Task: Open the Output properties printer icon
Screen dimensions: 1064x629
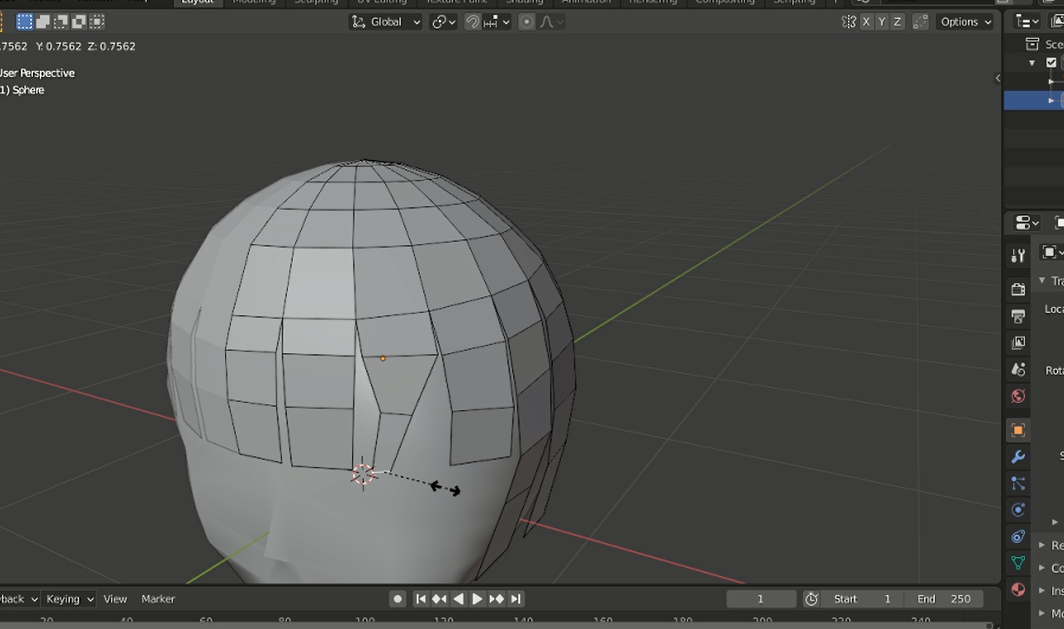Action: coord(1018,316)
